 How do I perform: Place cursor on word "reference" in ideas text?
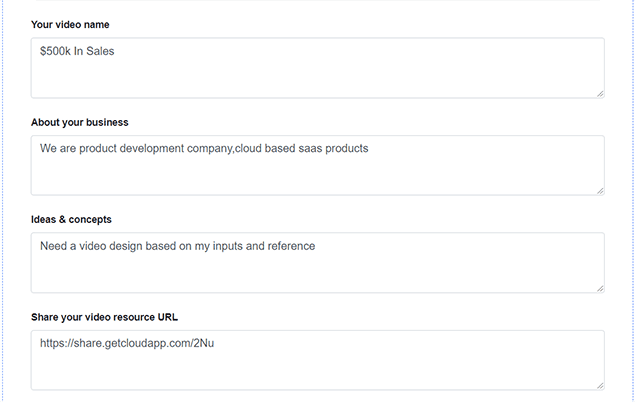point(290,246)
